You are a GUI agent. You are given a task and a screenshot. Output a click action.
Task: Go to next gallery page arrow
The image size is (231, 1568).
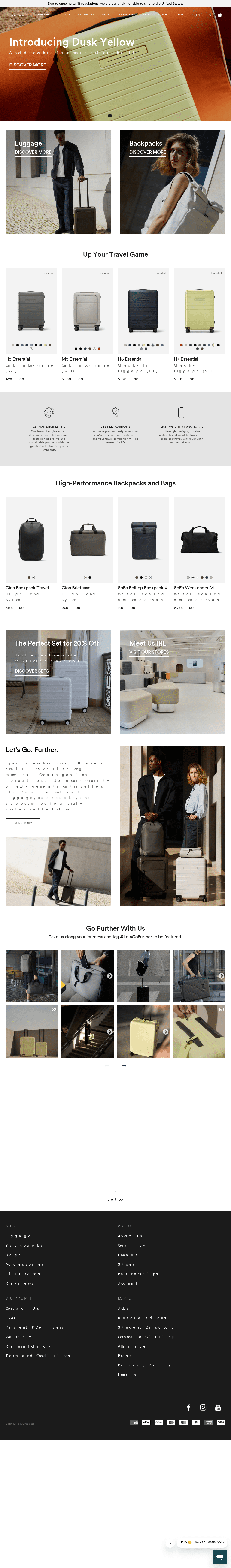124,1065
